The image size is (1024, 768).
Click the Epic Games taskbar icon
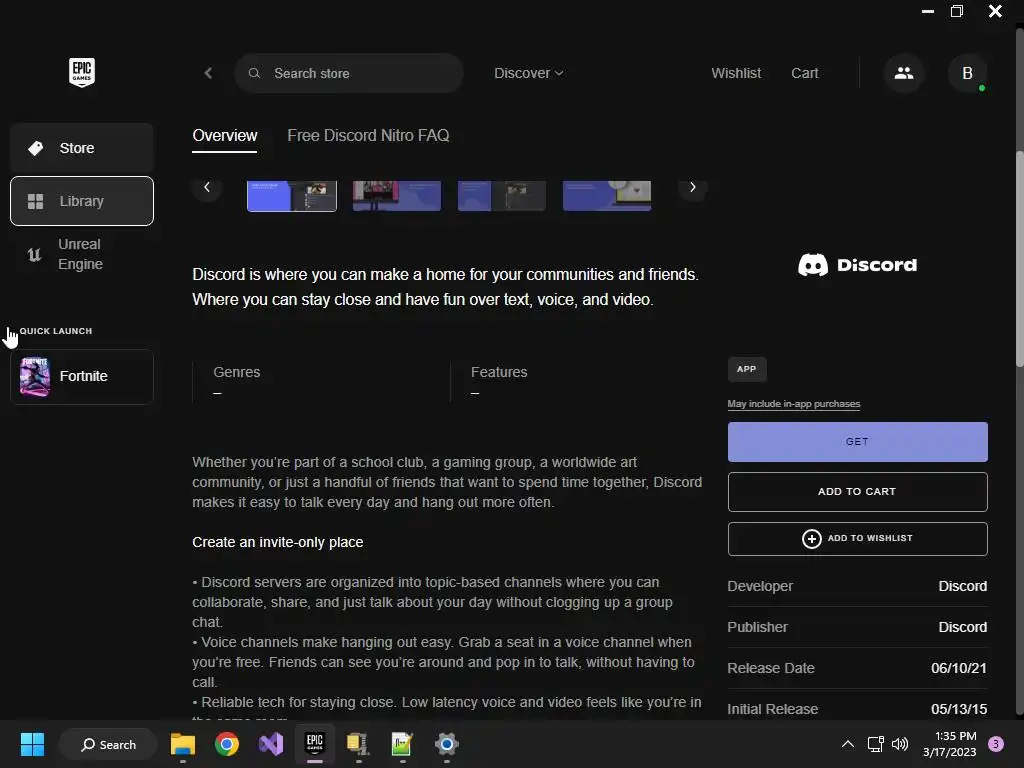coord(315,744)
